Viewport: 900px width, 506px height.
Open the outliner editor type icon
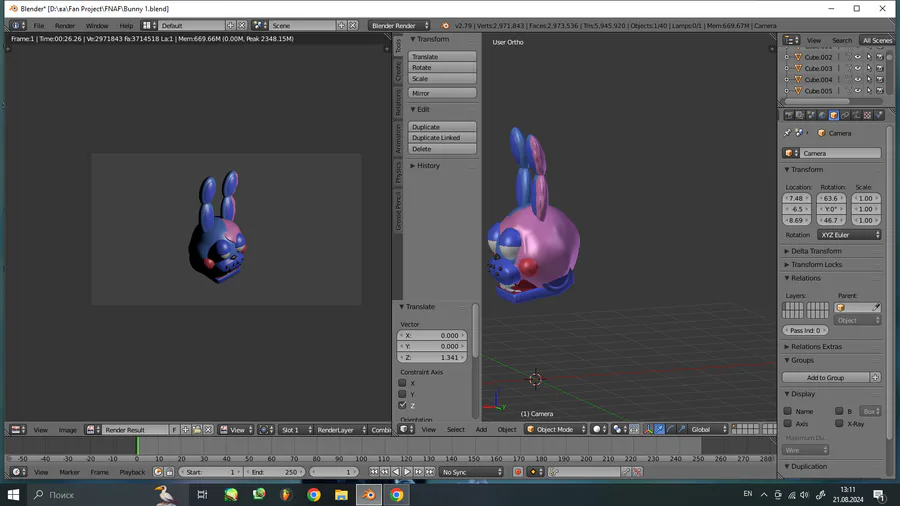click(792, 40)
